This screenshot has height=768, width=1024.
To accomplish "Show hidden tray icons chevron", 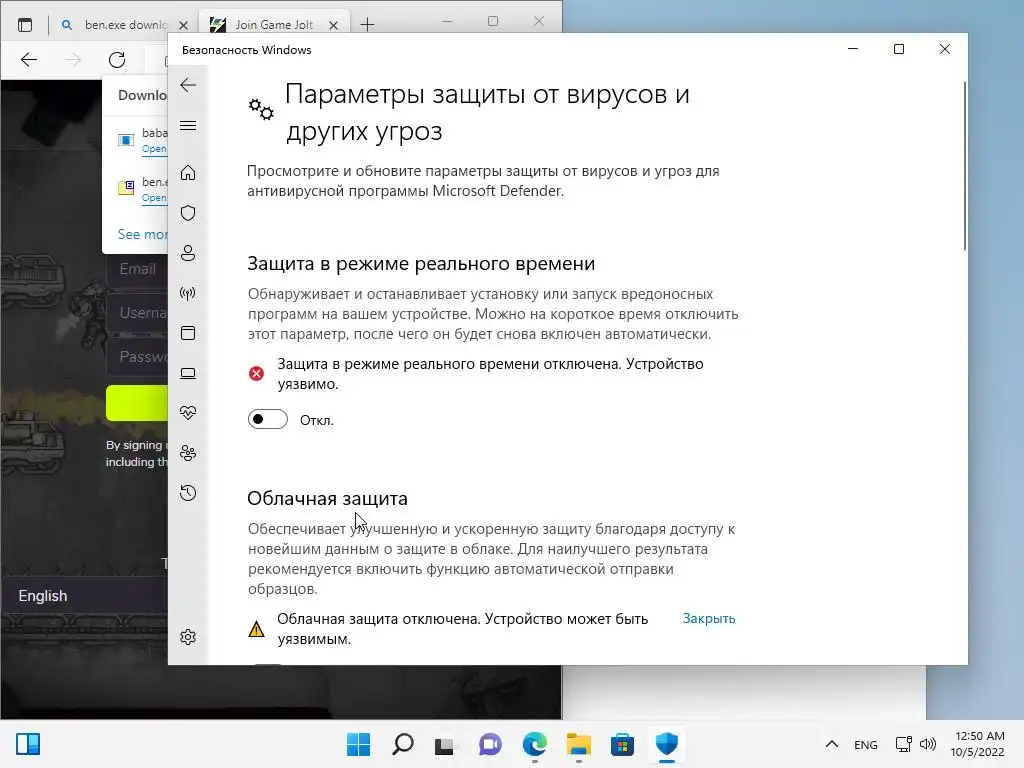I will pyautogui.click(x=831, y=744).
